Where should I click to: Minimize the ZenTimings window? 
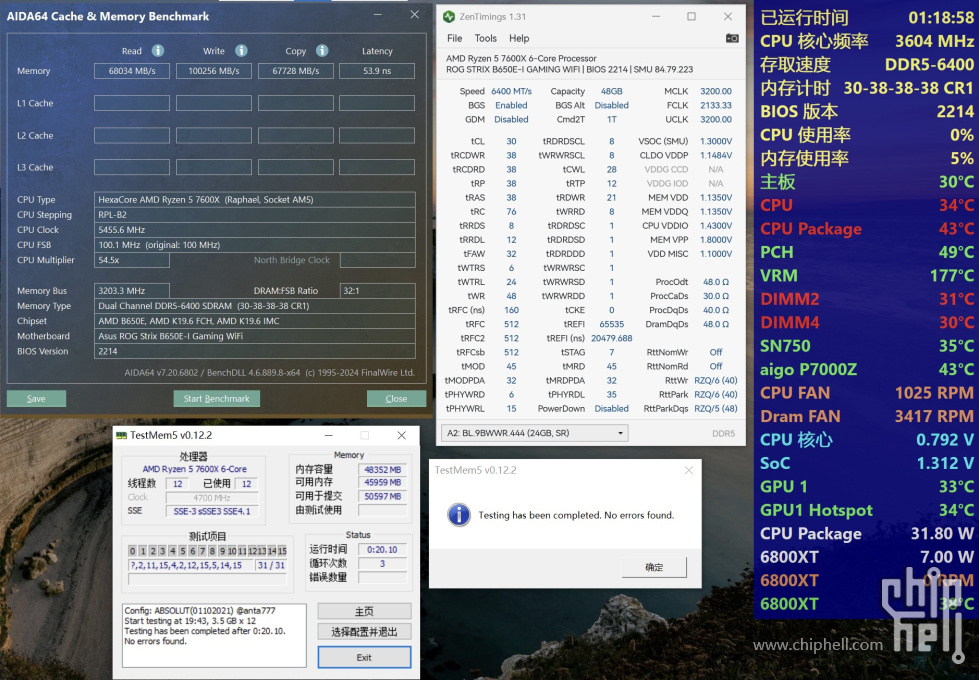[x=656, y=17]
